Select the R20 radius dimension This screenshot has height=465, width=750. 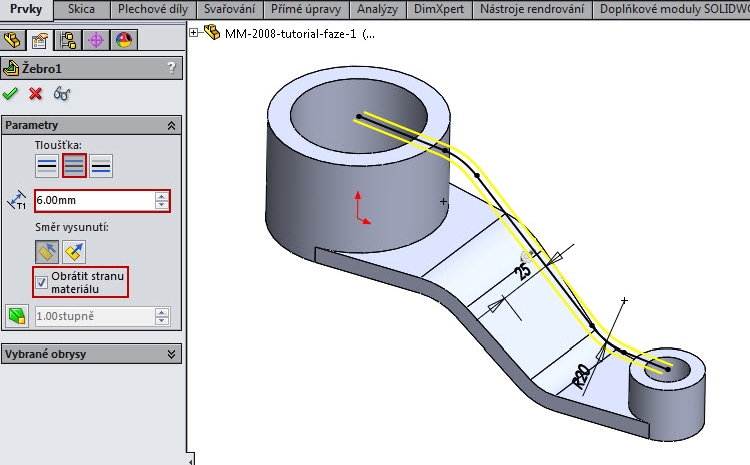pyautogui.click(x=582, y=376)
